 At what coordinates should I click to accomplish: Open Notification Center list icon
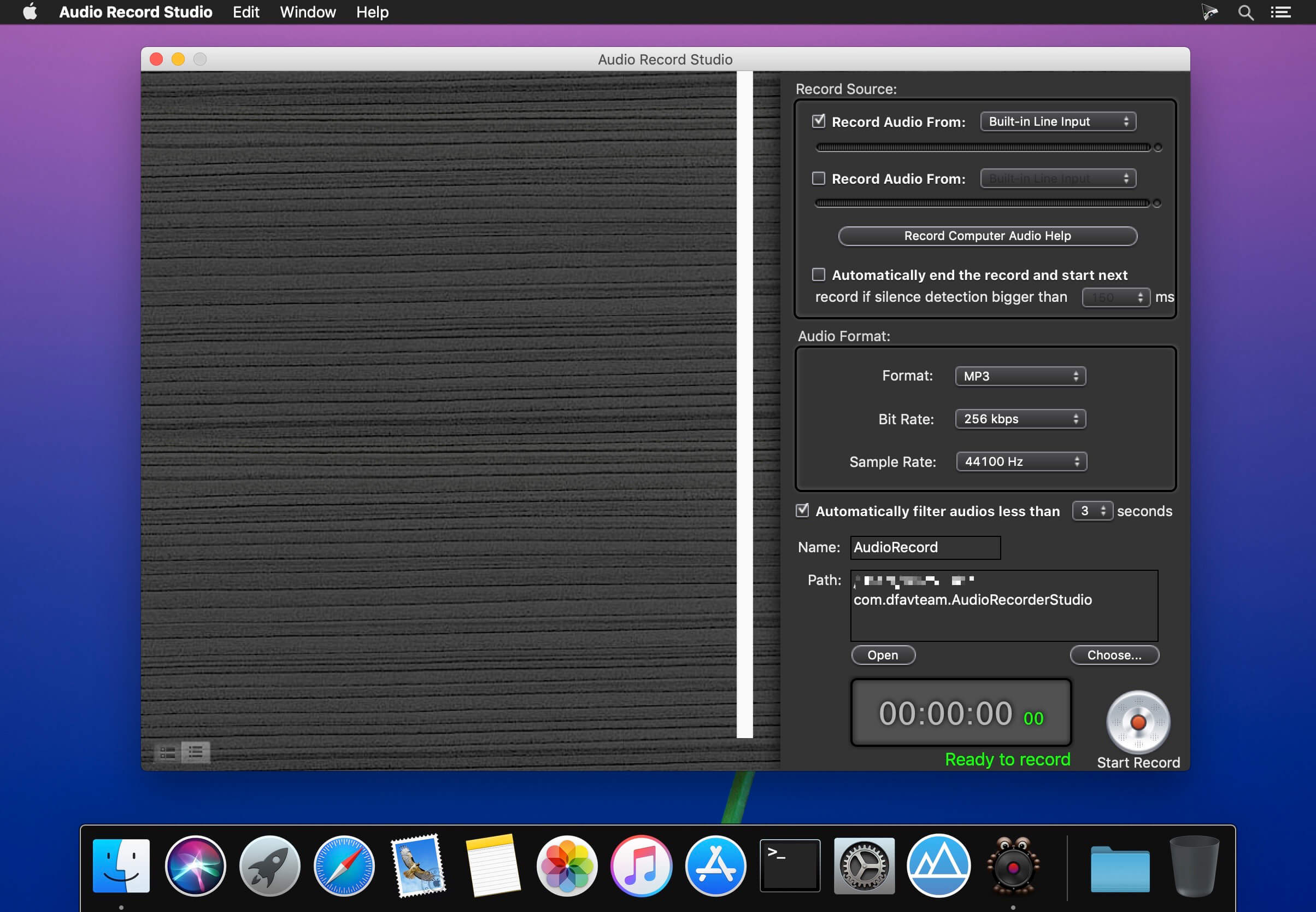(x=1280, y=13)
